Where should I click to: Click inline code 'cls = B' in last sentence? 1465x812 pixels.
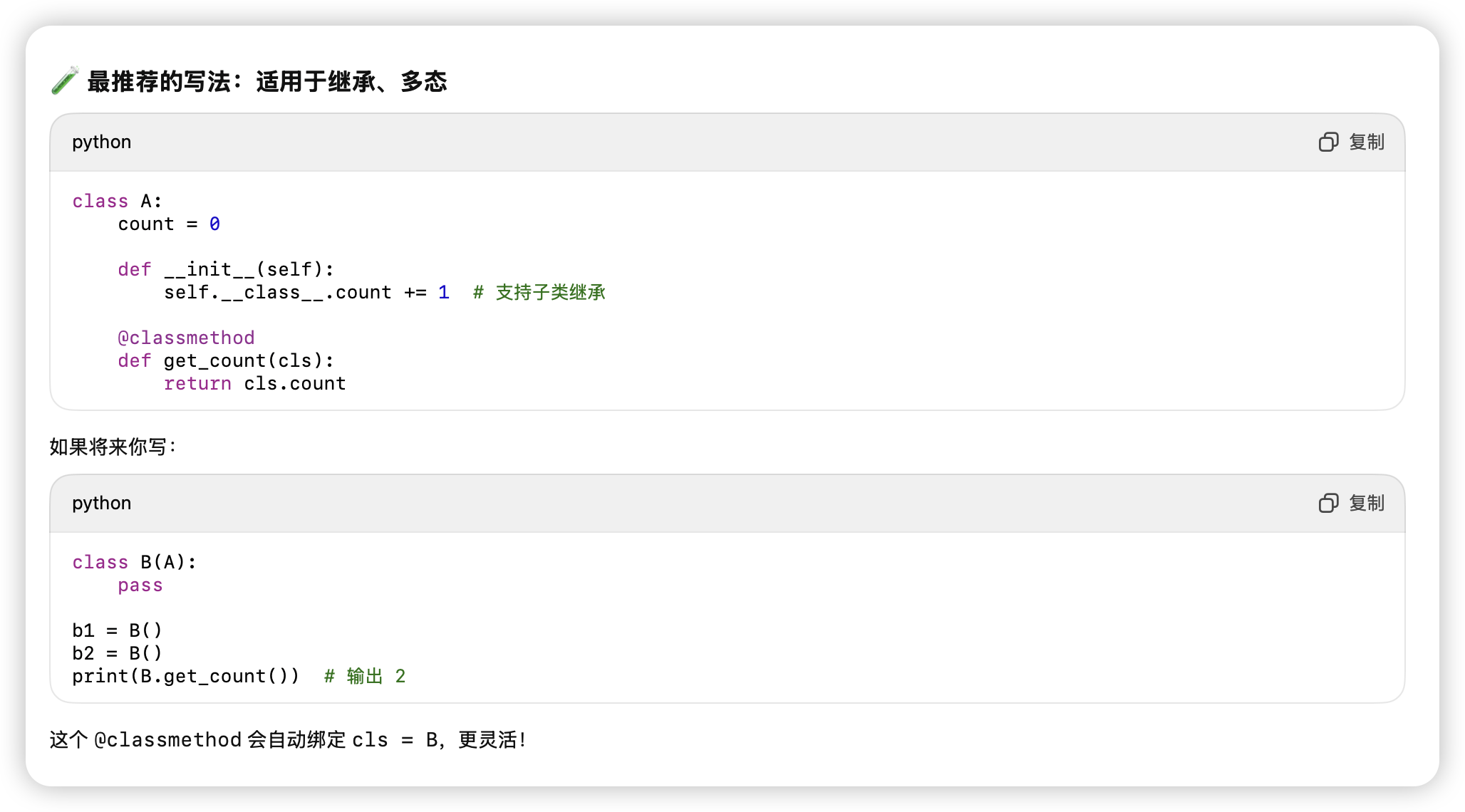(x=395, y=740)
